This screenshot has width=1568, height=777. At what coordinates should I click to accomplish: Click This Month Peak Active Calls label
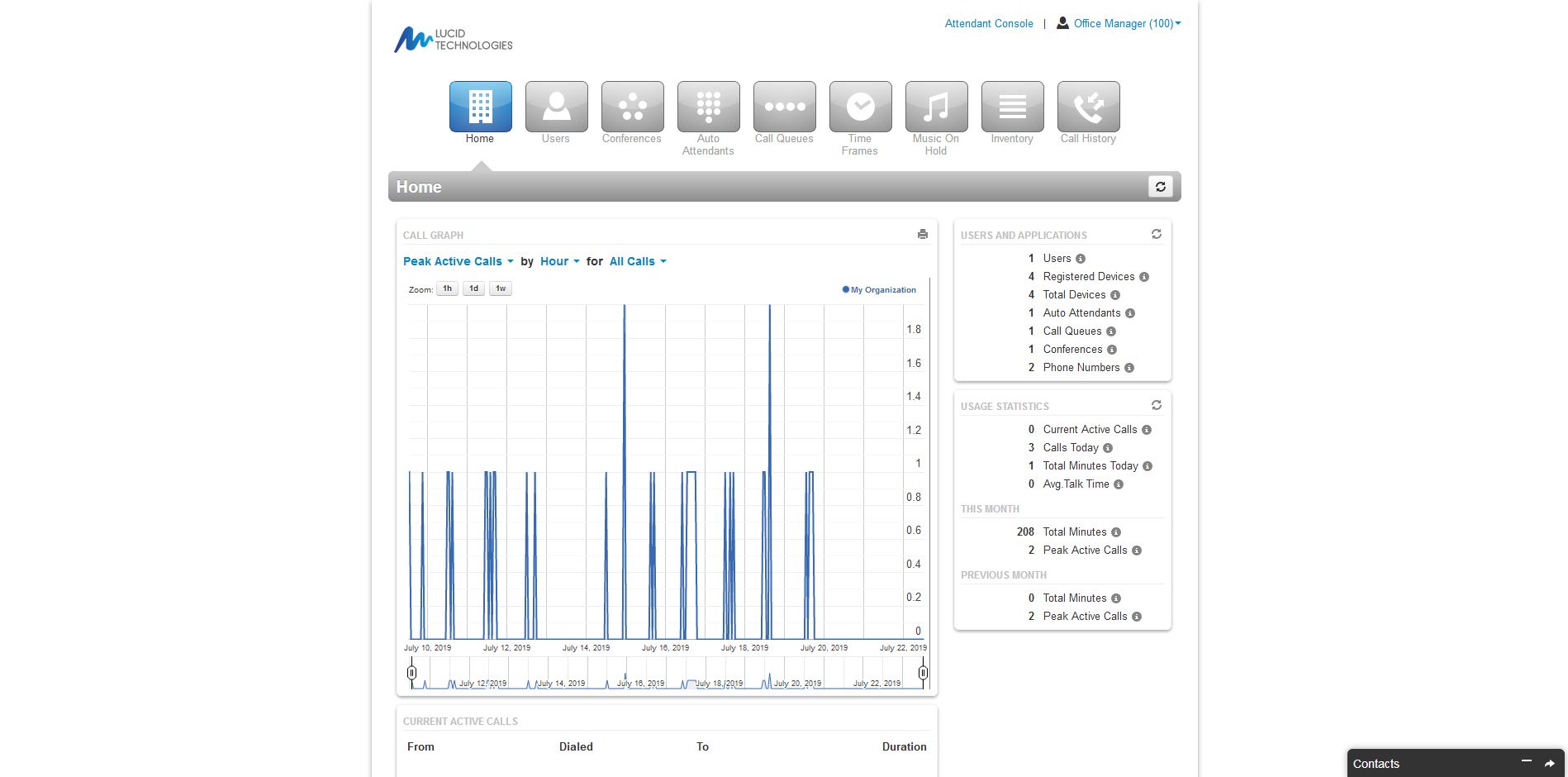coord(1085,551)
